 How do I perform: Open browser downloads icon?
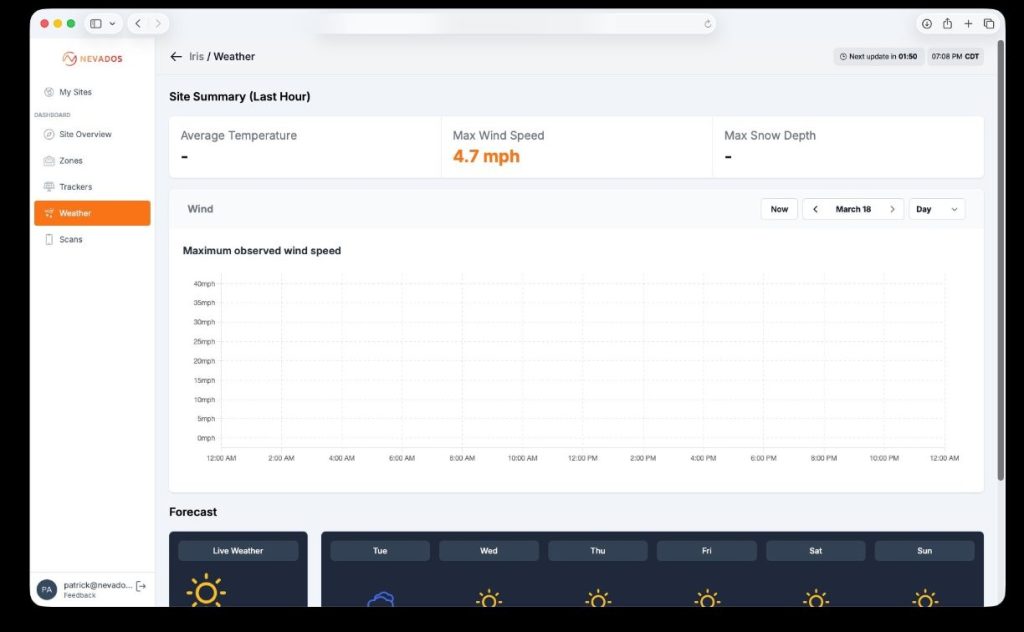[926, 24]
